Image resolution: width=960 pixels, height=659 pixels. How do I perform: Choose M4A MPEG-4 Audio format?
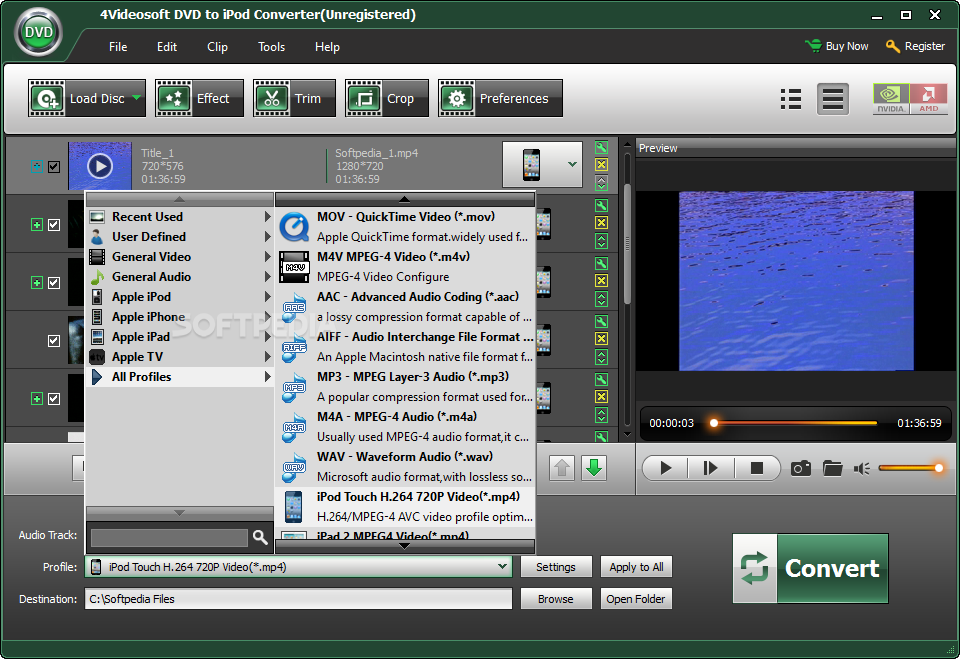click(405, 427)
